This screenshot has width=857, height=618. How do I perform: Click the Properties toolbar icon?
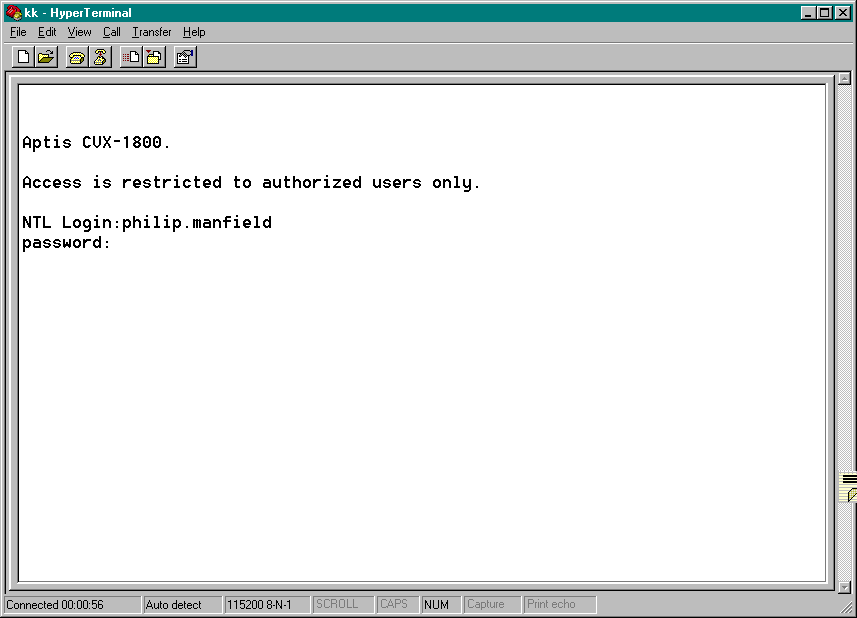185,57
